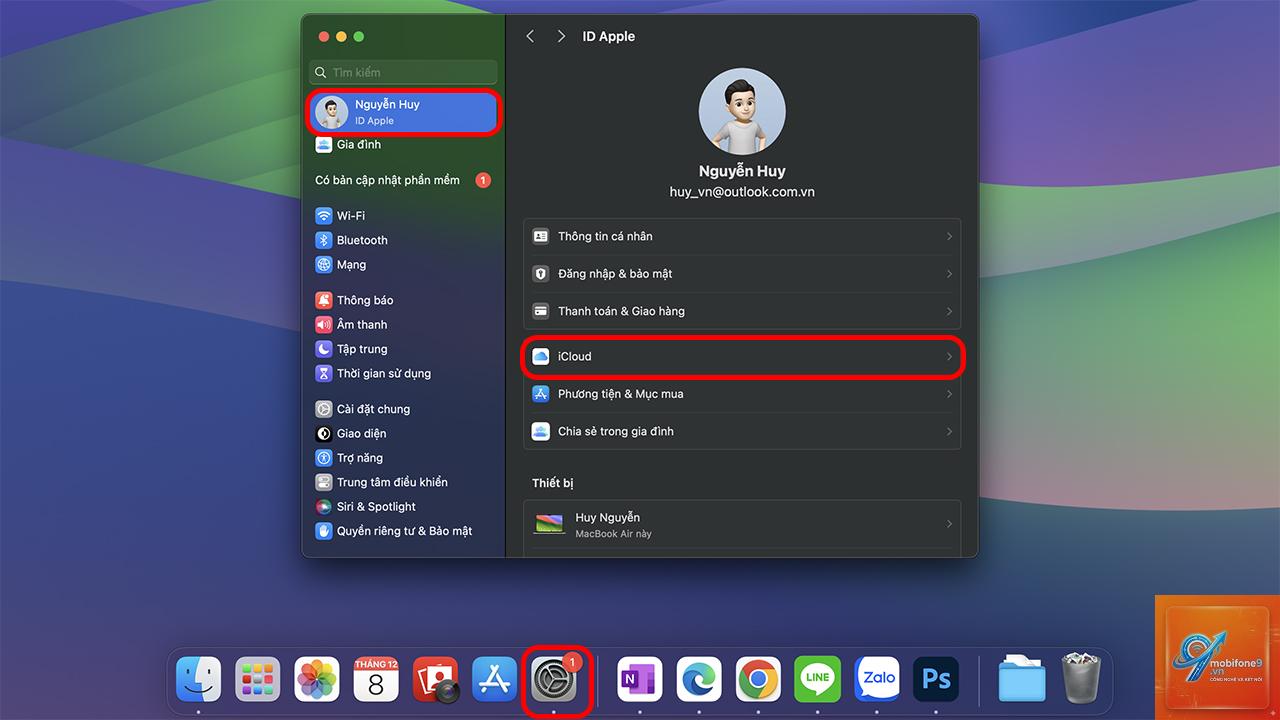Expand the Thông tin cá nhân row chevron
This screenshot has height=720, width=1280.
coord(949,237)
